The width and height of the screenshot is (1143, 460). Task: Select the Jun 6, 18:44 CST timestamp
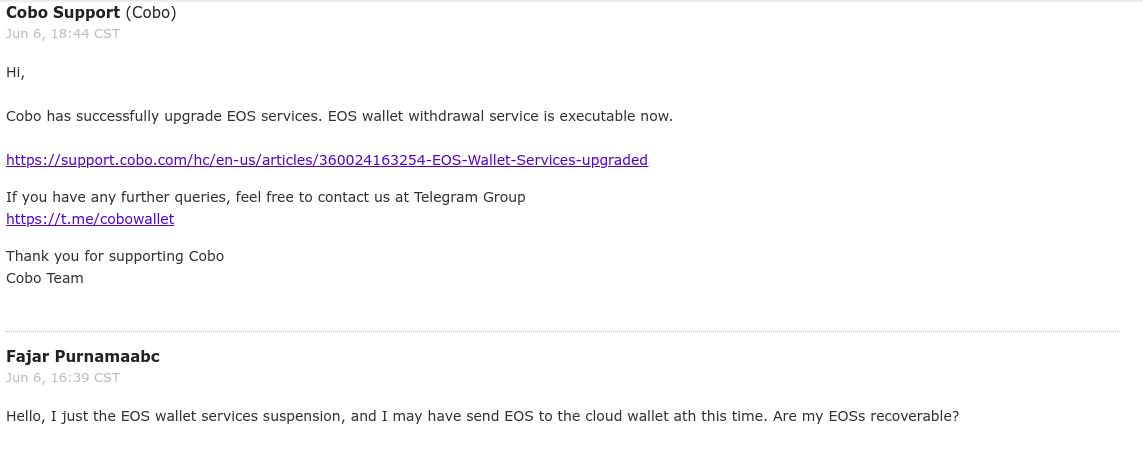coord(63,34)
